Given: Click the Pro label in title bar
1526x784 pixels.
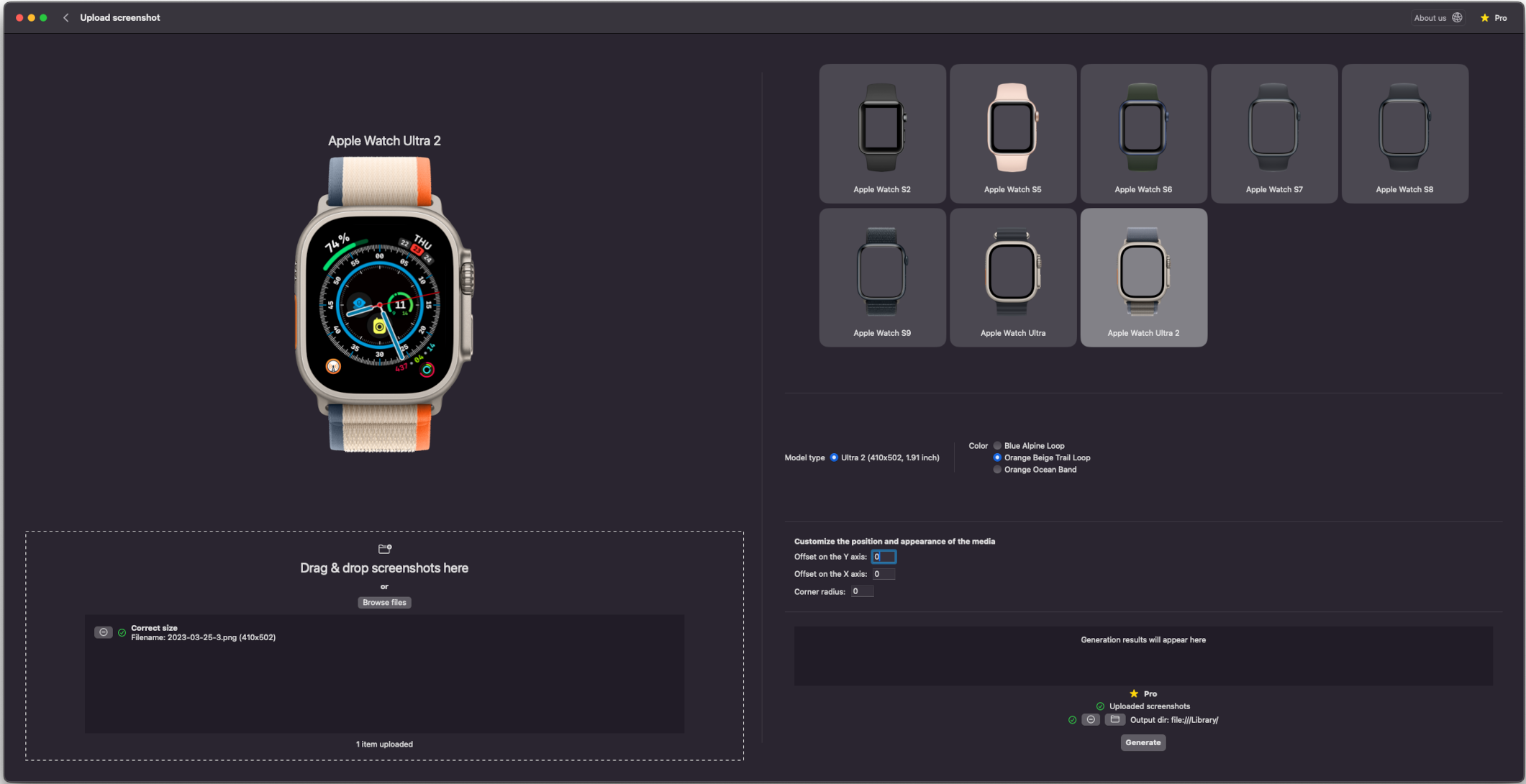Looking at the screenshot, I should (x=1501, y=18).
